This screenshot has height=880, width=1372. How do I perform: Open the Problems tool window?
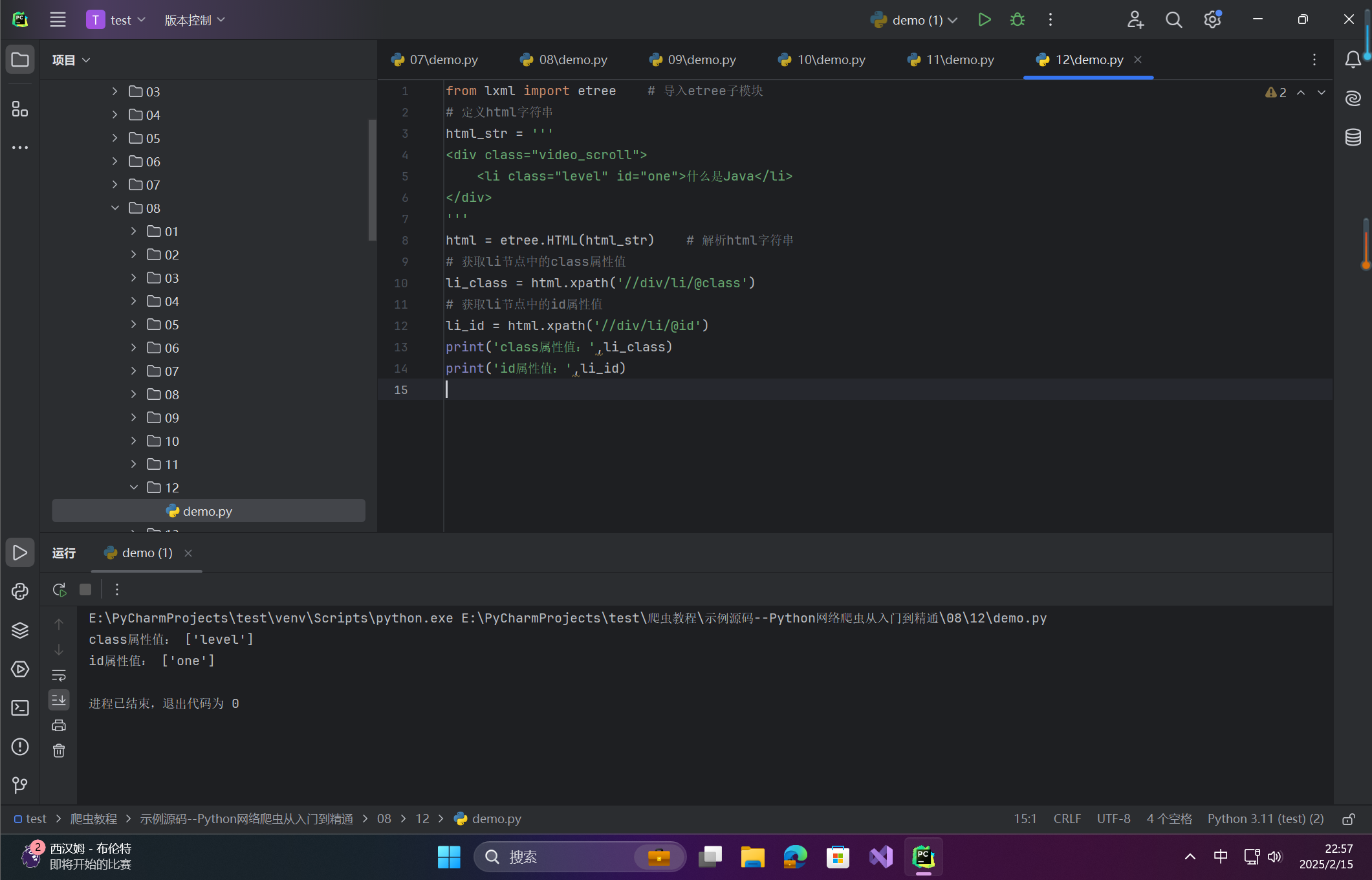coord(20,747)
